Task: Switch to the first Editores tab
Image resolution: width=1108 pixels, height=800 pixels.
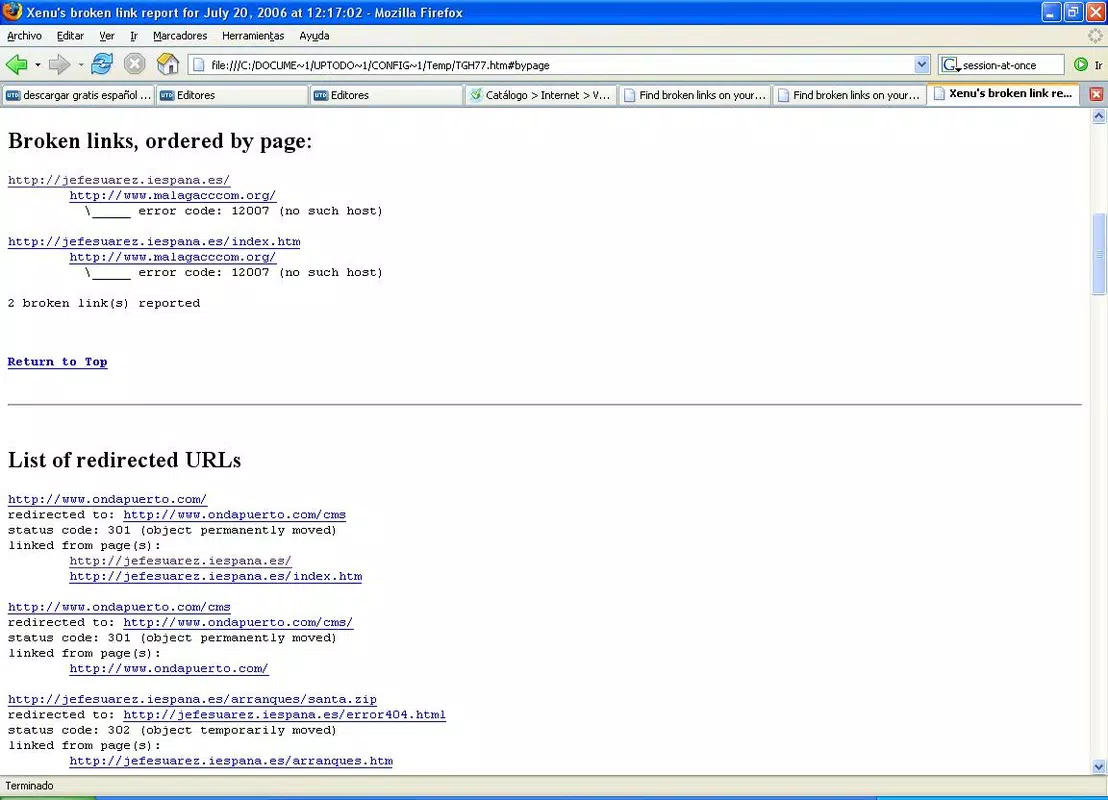Action: [232, 95]
